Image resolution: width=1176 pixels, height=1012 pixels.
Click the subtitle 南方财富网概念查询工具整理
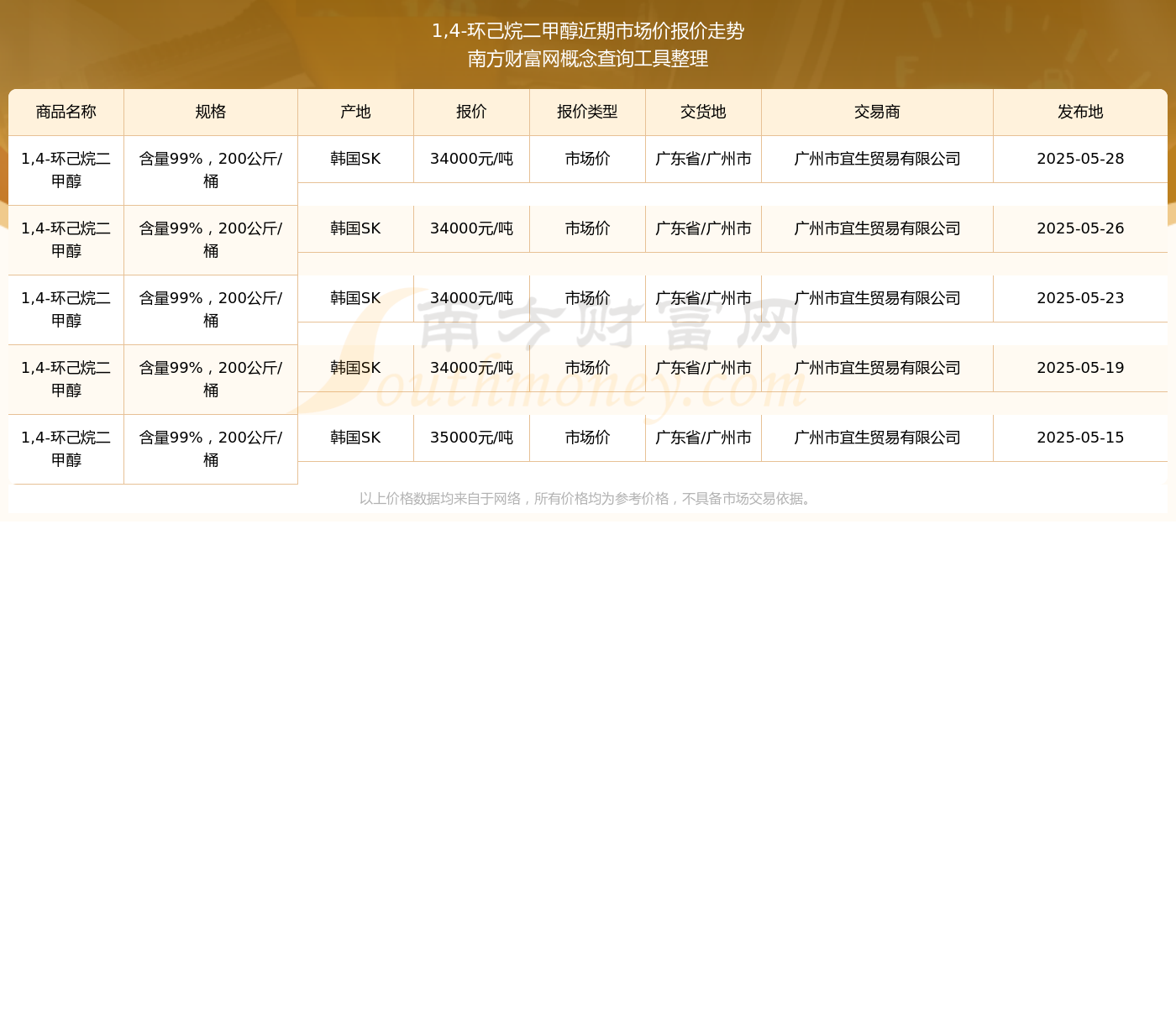pyautogui.click(x=588, y=59)
